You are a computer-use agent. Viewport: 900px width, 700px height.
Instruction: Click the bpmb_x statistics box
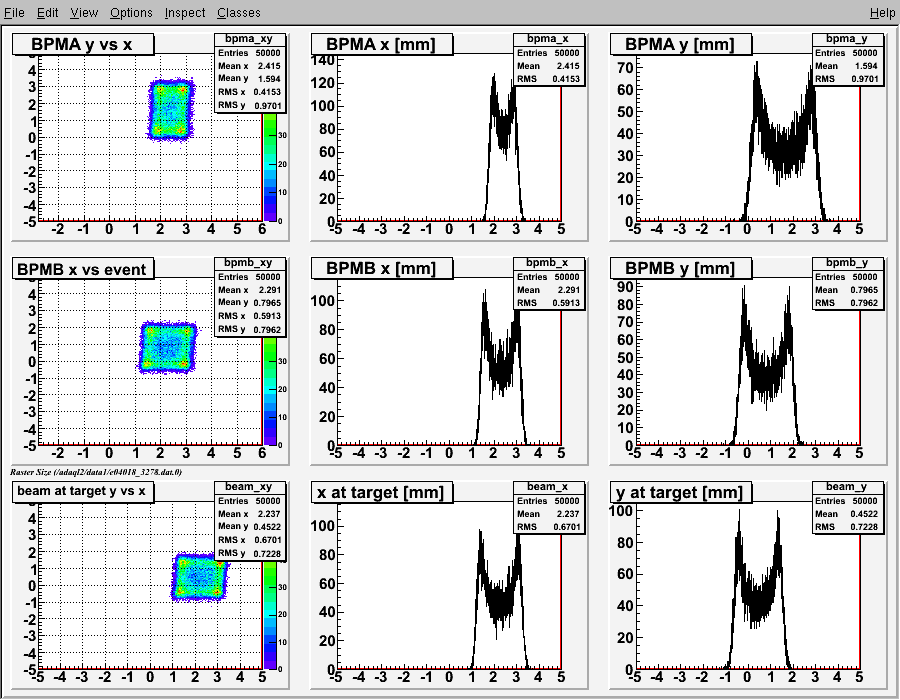tap(549, 283)
